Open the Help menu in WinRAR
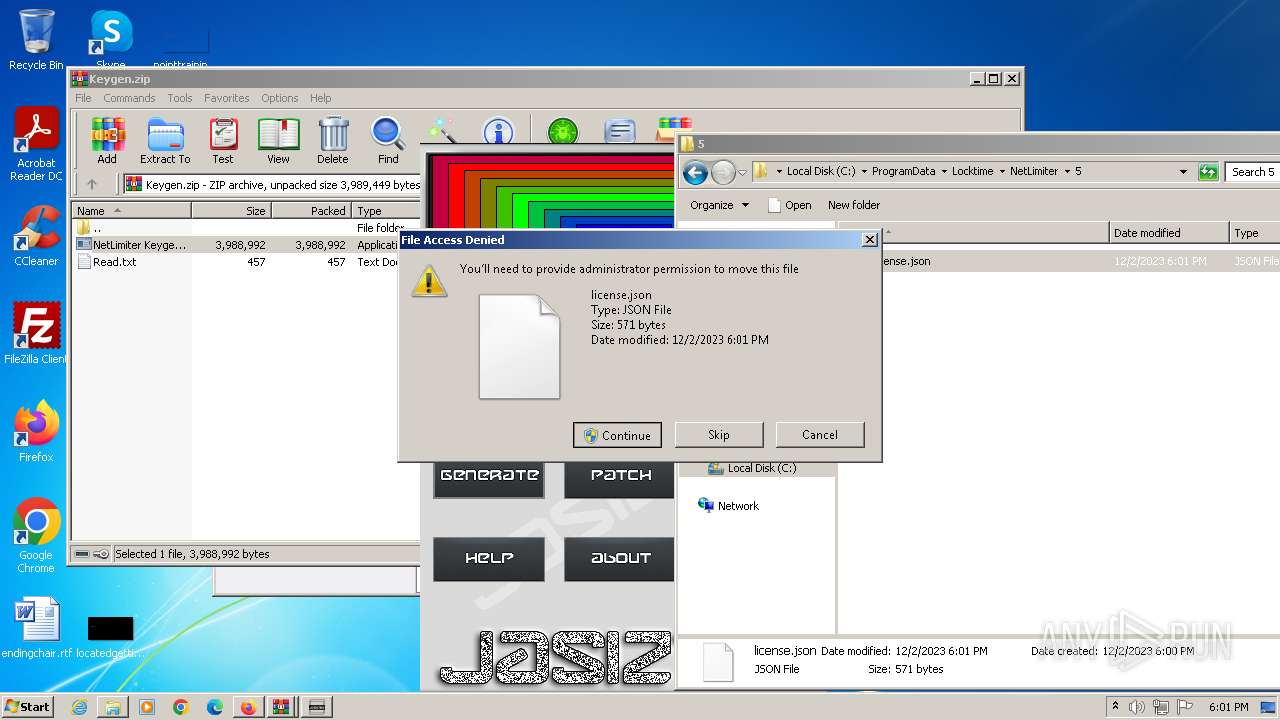This screenshot has height=720, width=1280. pos(320,98)
